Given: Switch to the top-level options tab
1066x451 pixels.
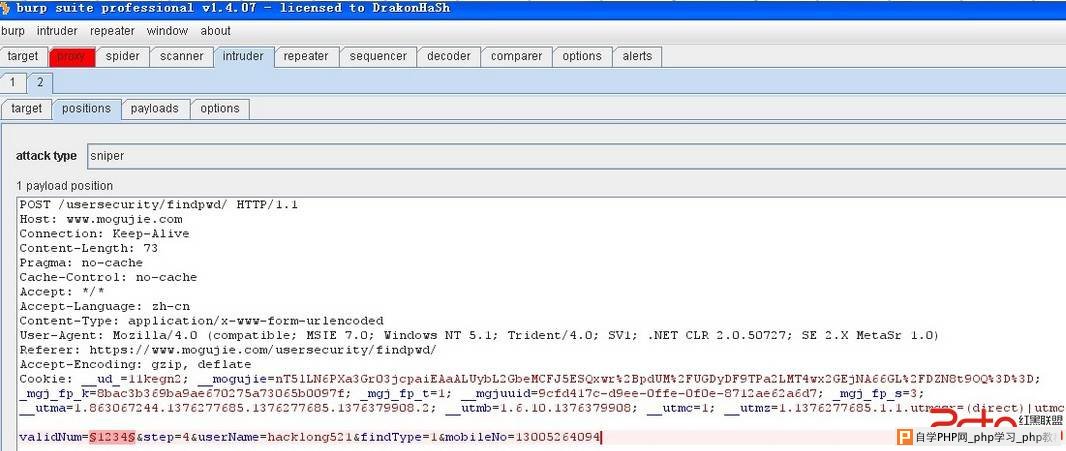Looking at the screenshot, I should [582, 56].
